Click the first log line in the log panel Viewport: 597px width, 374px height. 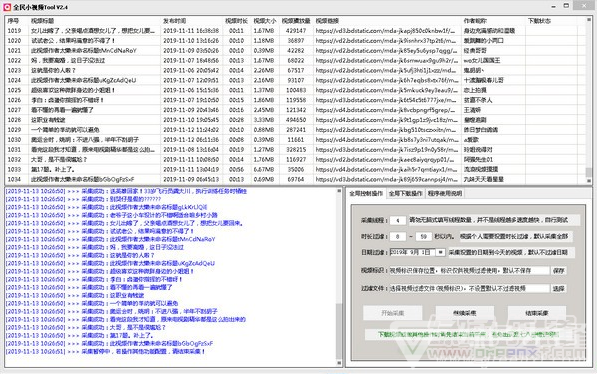coord(126,191)
